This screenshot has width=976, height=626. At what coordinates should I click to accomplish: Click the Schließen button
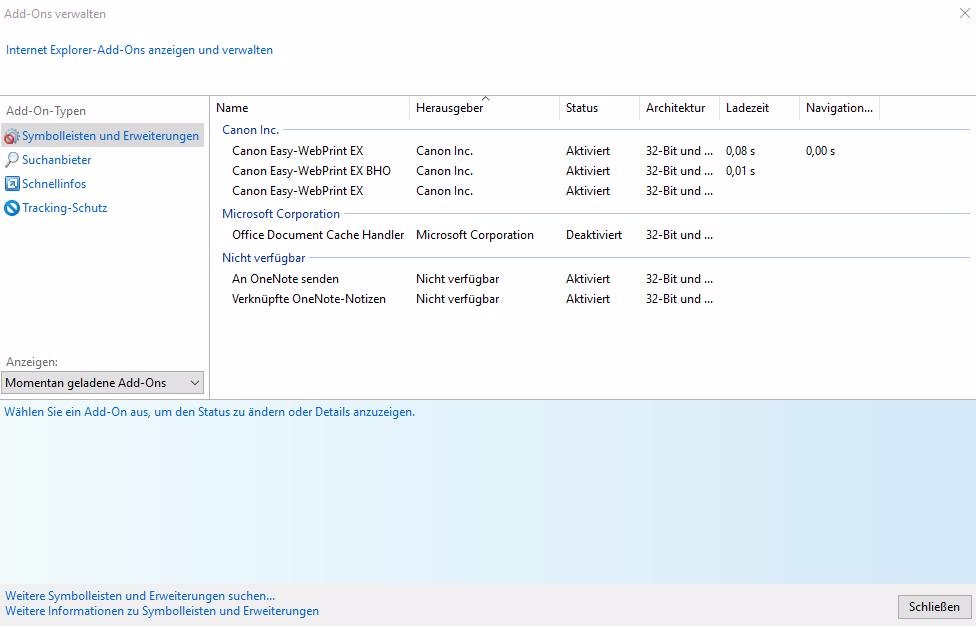(934, 607)
